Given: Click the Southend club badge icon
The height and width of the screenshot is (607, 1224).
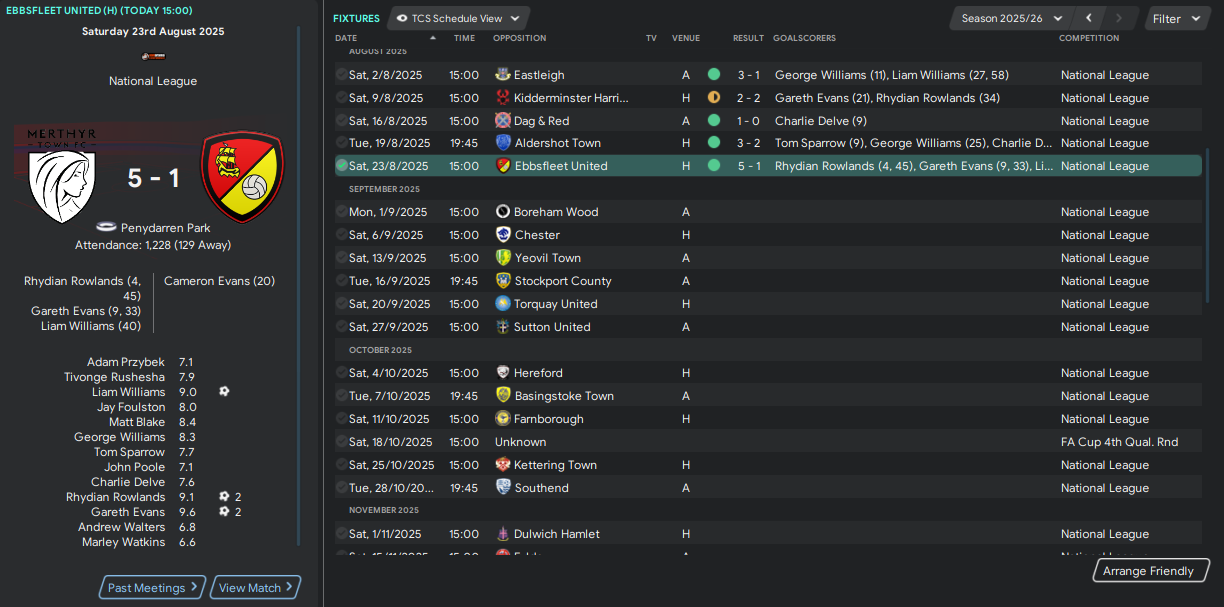Looking at the screenshot, I should click(503, 488).
